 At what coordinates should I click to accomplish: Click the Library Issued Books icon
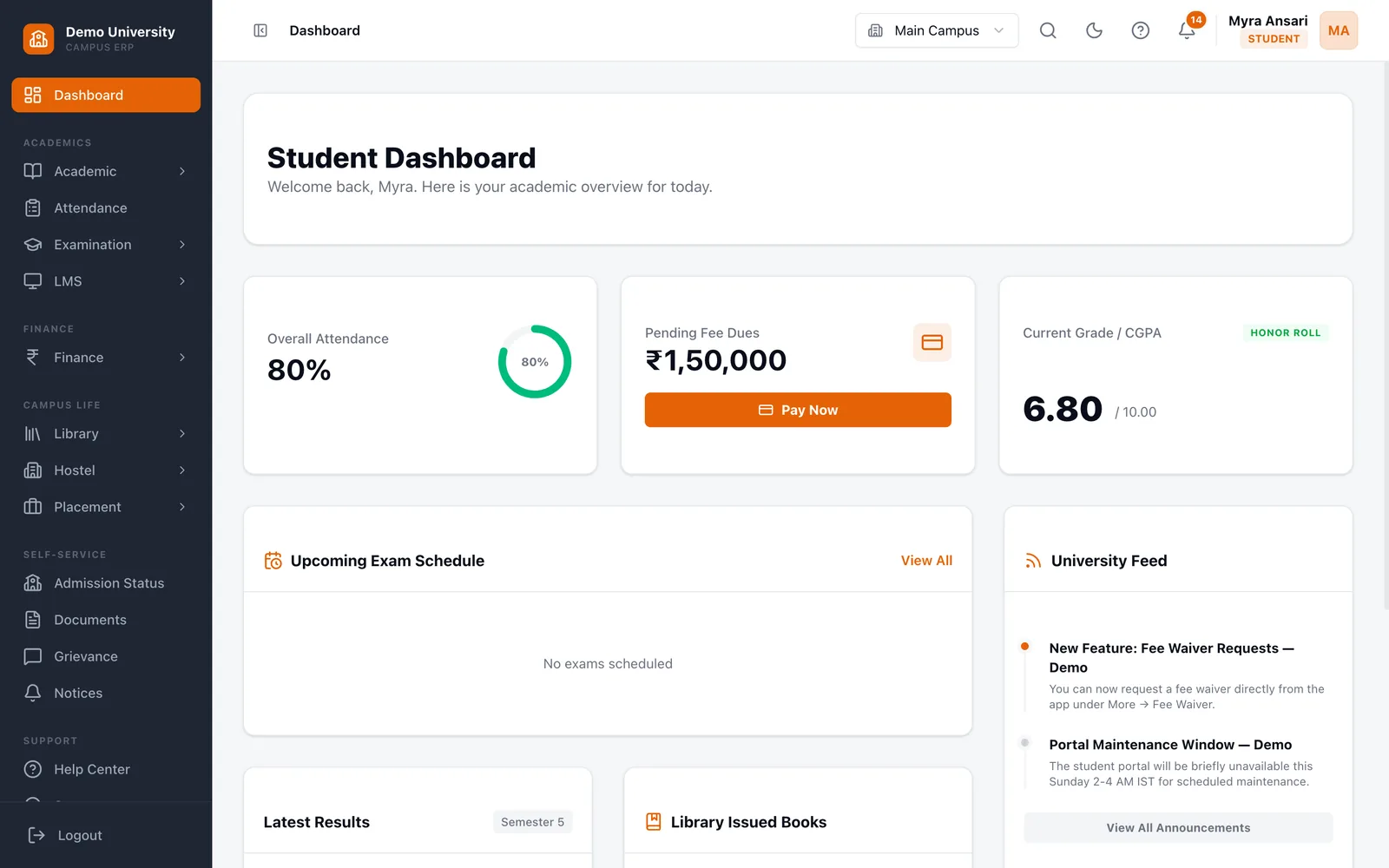pos(654,822)
